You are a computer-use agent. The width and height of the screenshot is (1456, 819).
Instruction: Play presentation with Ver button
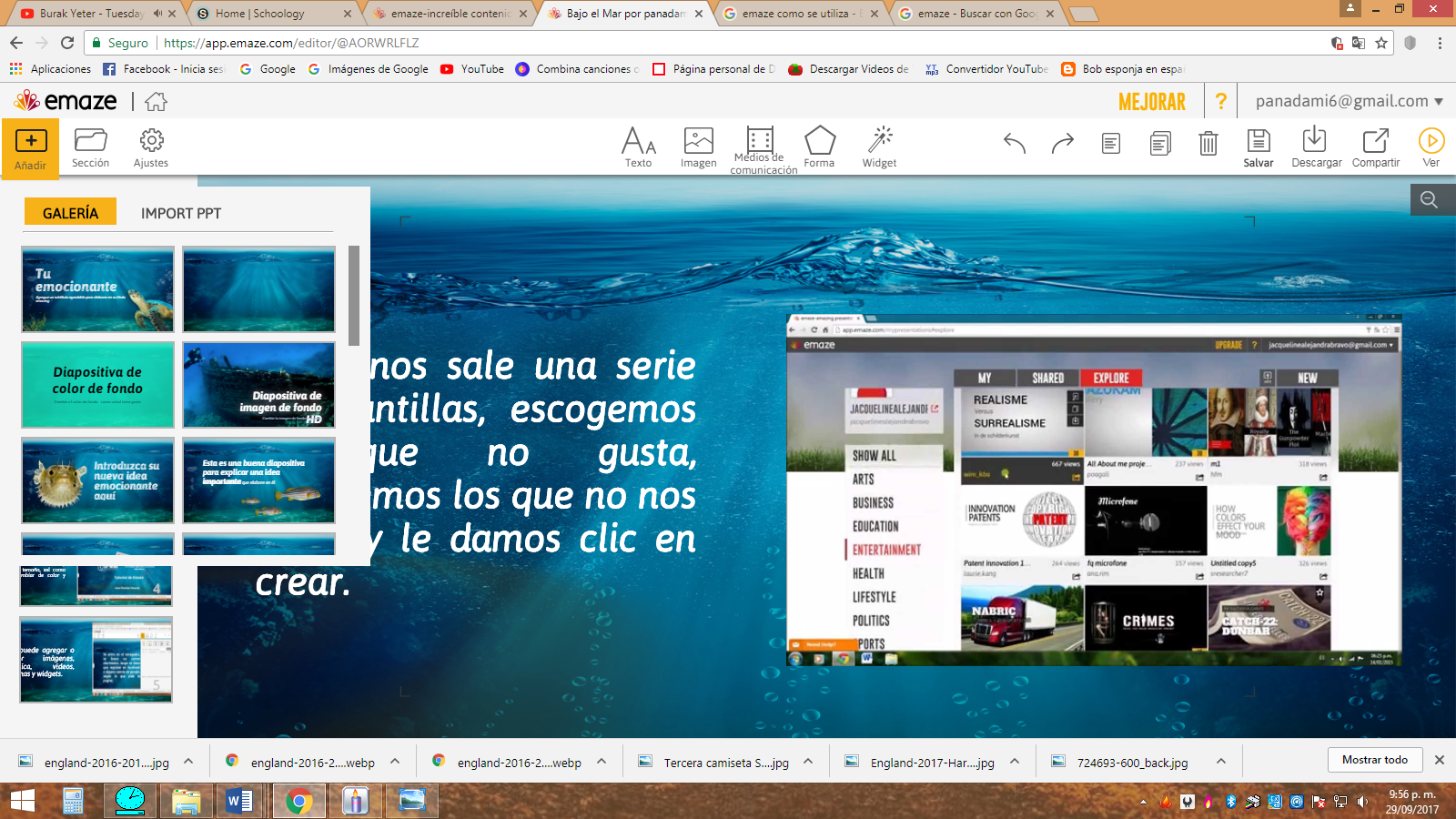(x=1431, y=147)
